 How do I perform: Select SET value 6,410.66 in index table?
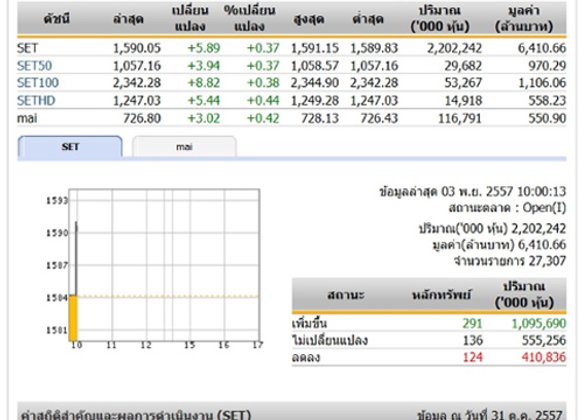542,48
